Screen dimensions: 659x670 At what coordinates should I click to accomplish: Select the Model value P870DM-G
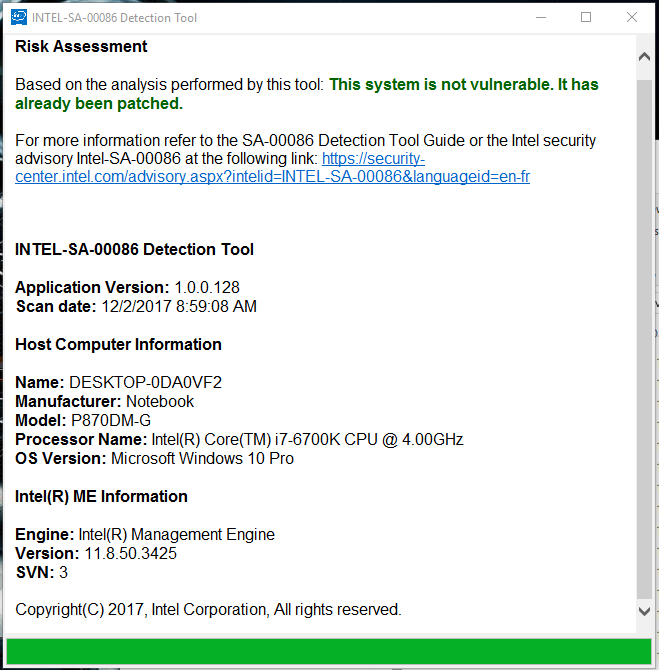tap(111, 420)
